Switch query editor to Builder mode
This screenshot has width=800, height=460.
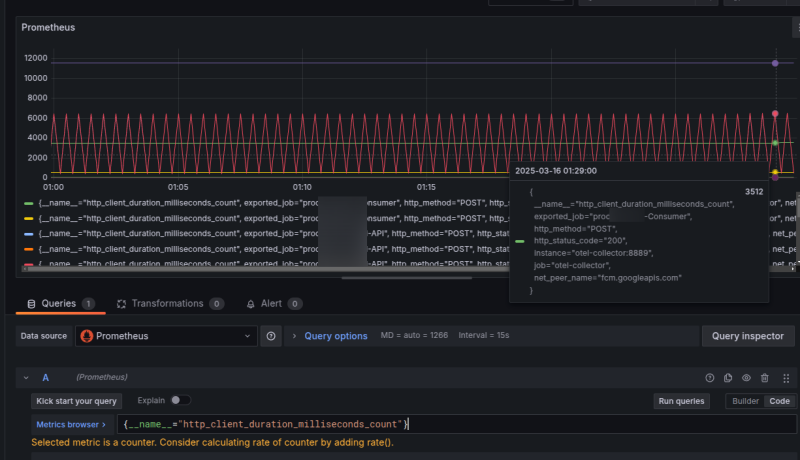(x=744, y=401)
